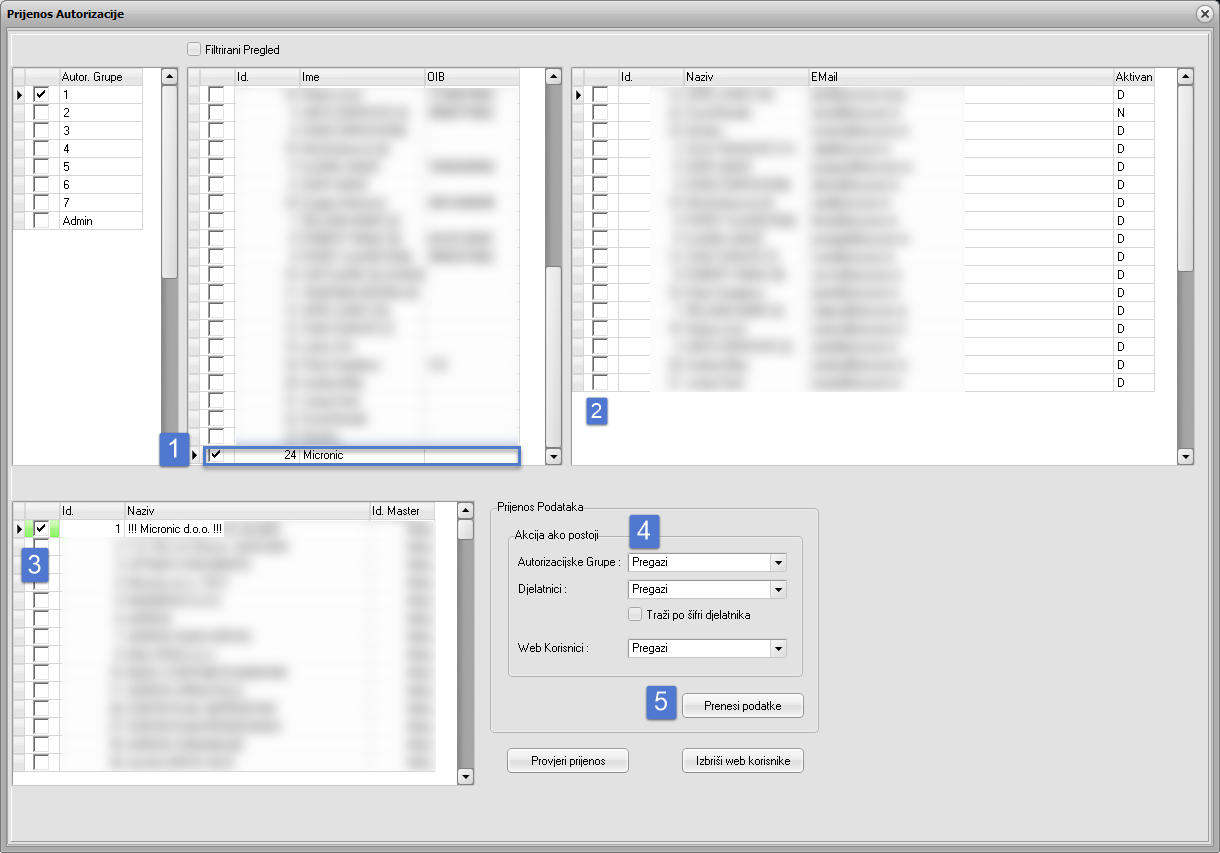This screenshot has width=1220, height=853.
Task: Uncheck the Micronic row checkbox
Action: (x=215, y=456)
